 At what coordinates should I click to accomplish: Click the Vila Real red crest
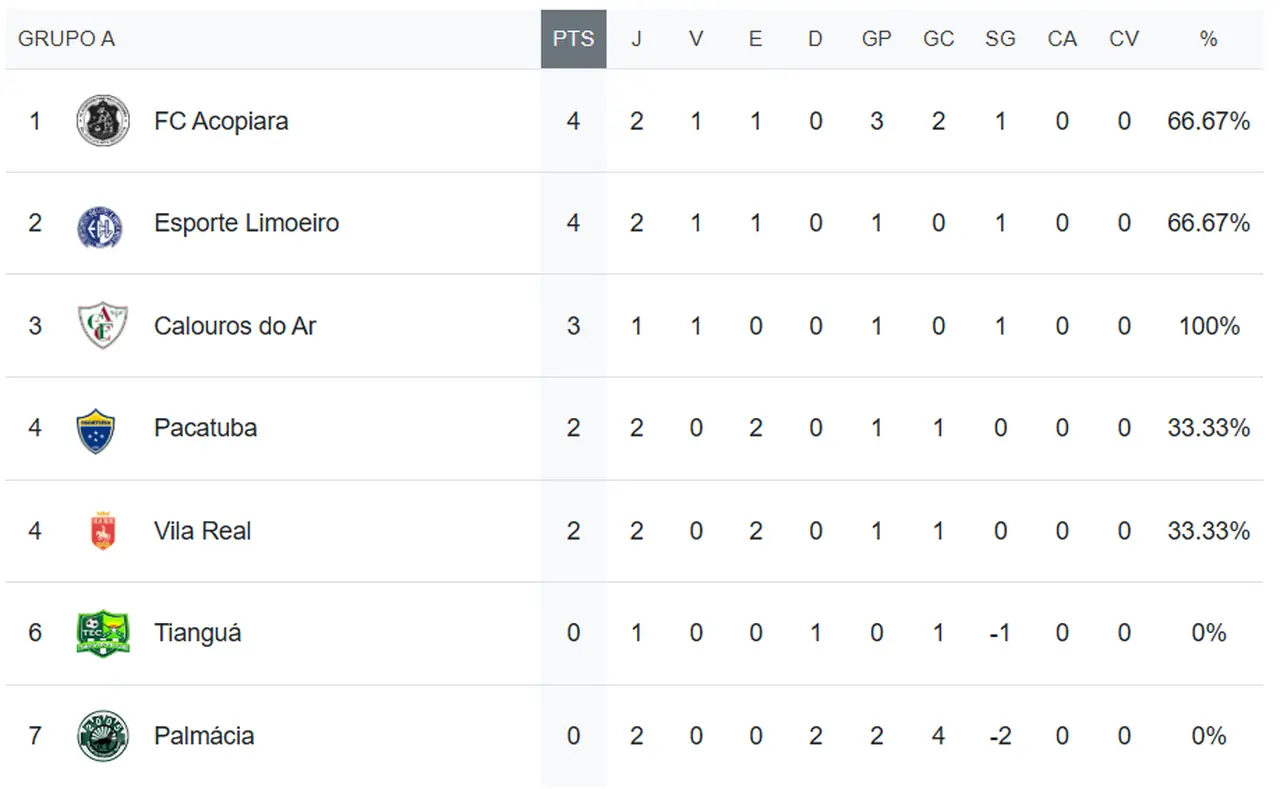103,531
